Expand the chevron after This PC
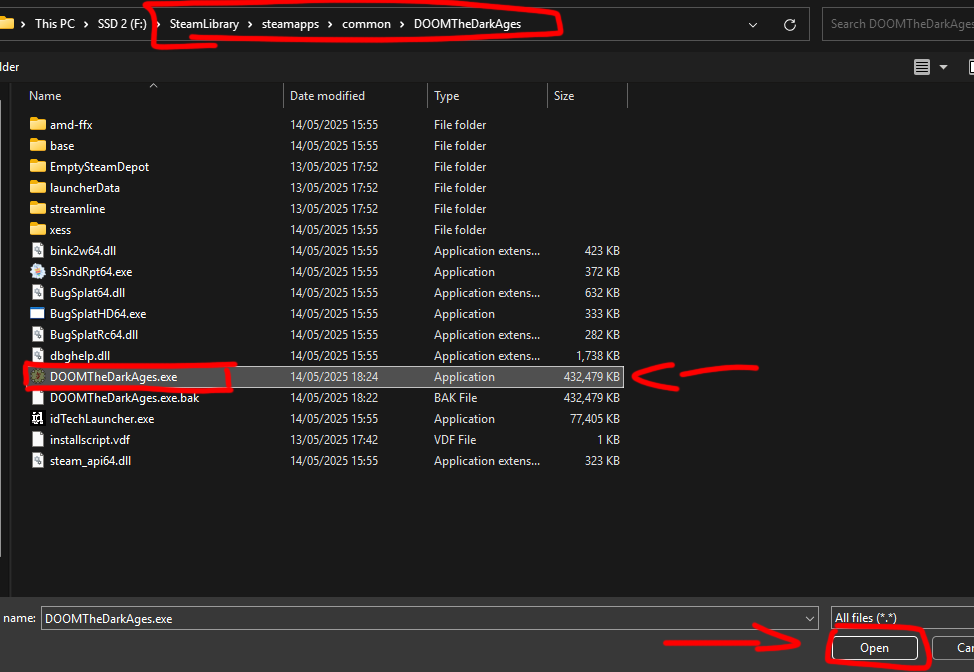Screen dimensions: 974x672 click(x=86, y=24)
